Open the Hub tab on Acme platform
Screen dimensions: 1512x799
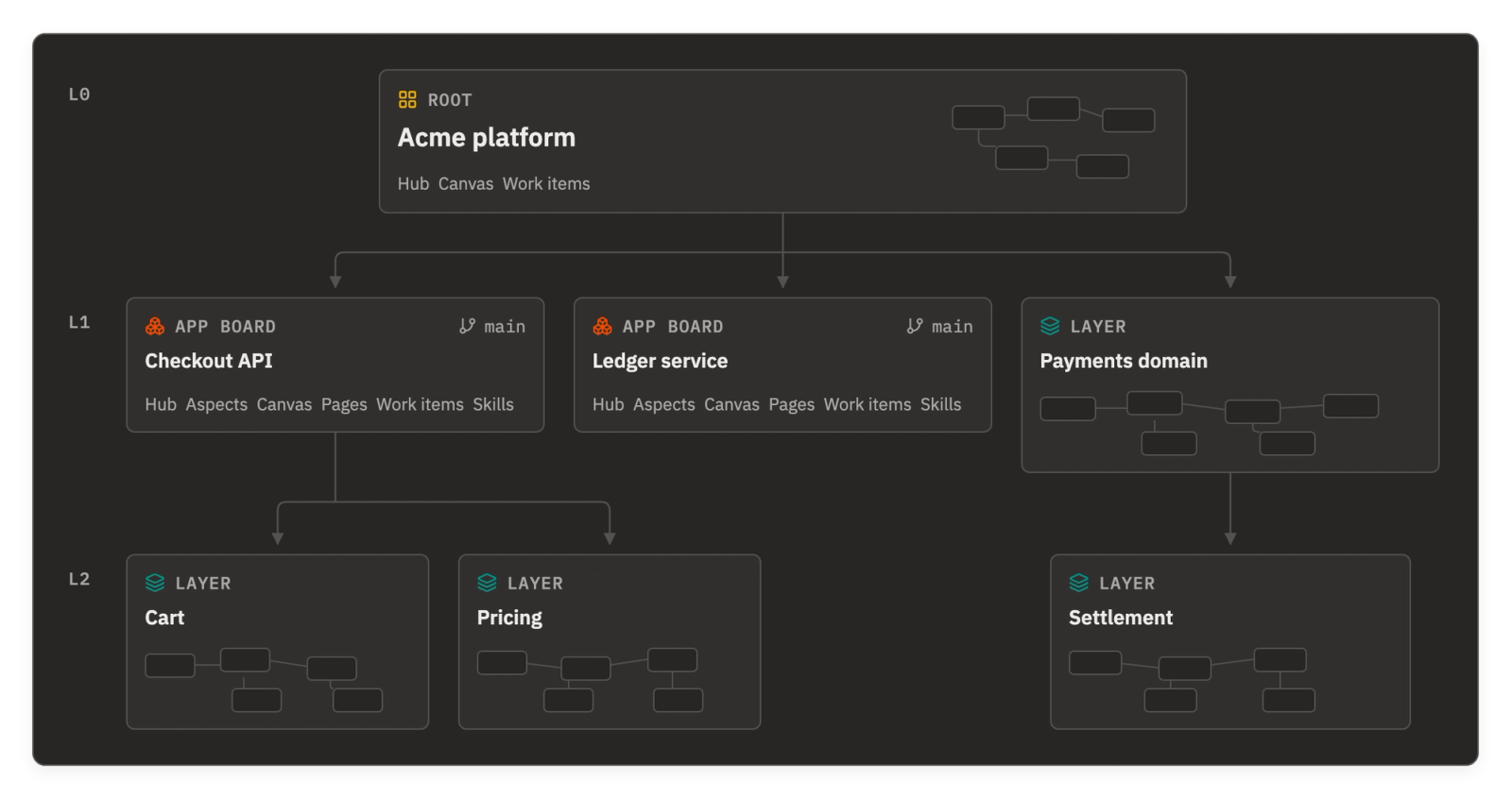(413, 183)
